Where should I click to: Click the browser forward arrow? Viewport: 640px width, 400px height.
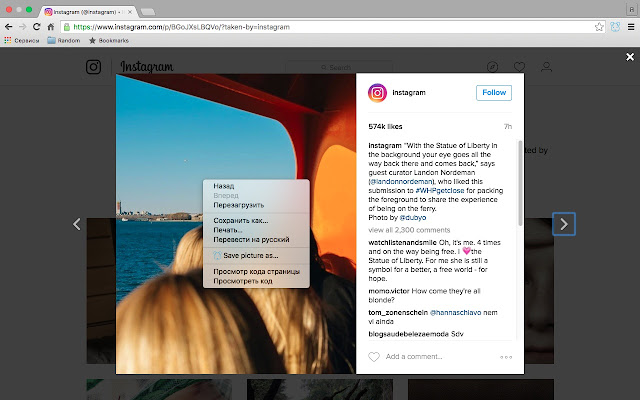coord(22,27)
